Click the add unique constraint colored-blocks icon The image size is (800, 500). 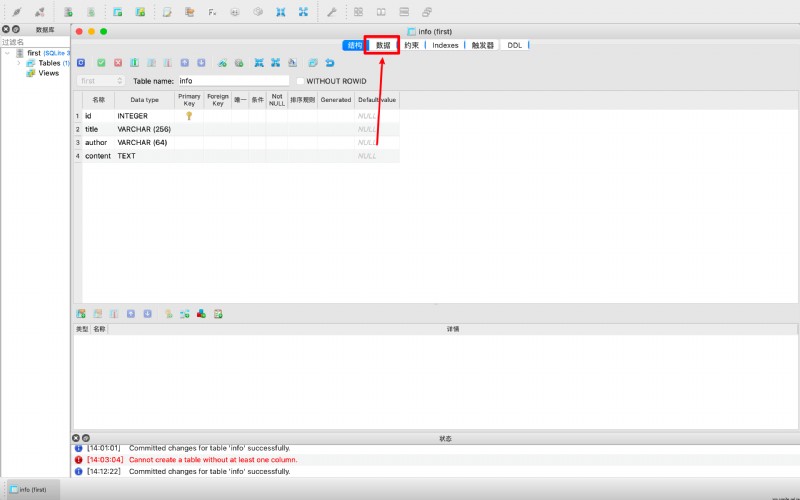pos(201,314)
